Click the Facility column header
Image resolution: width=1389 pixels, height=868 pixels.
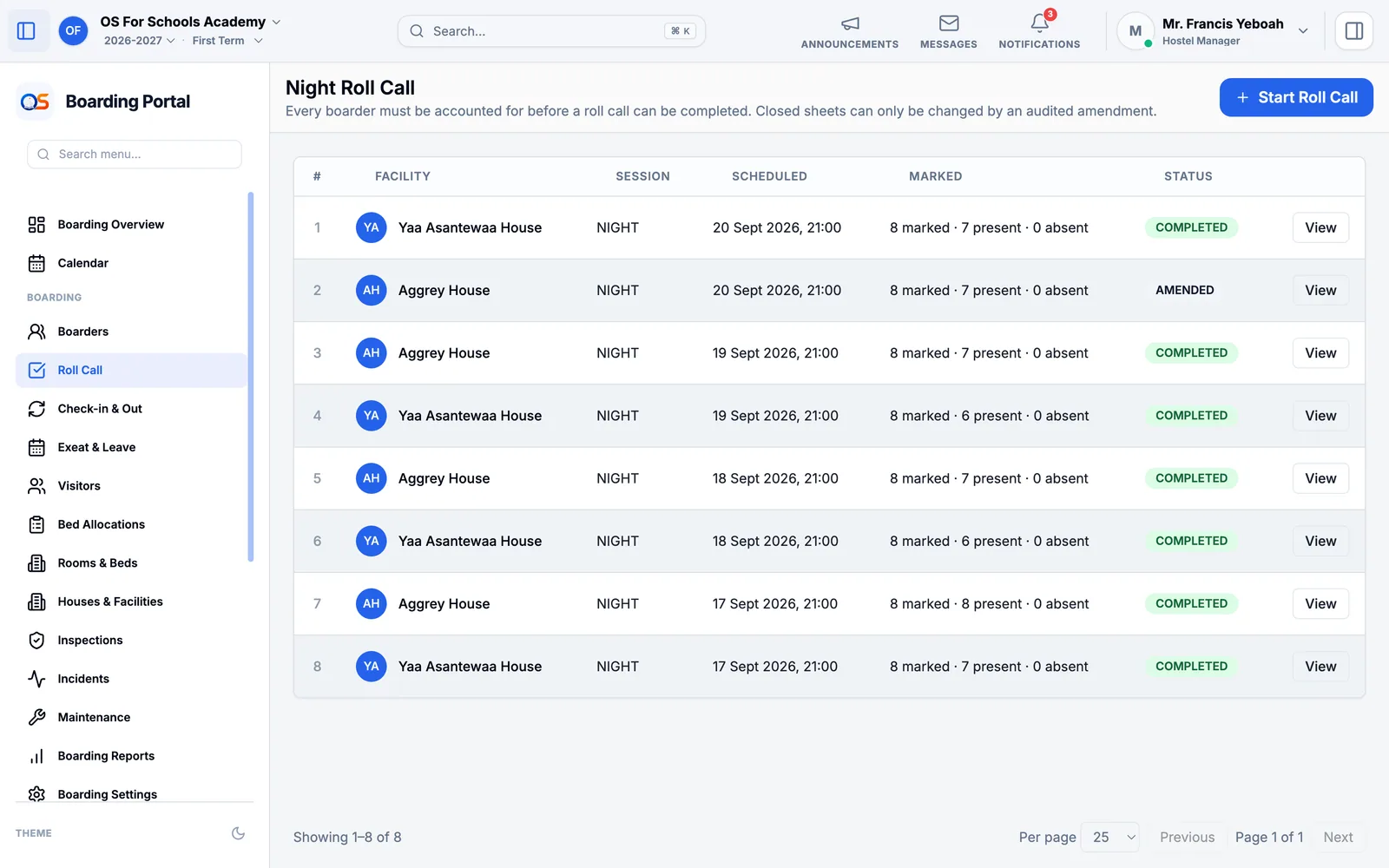(x=403, y=176)
